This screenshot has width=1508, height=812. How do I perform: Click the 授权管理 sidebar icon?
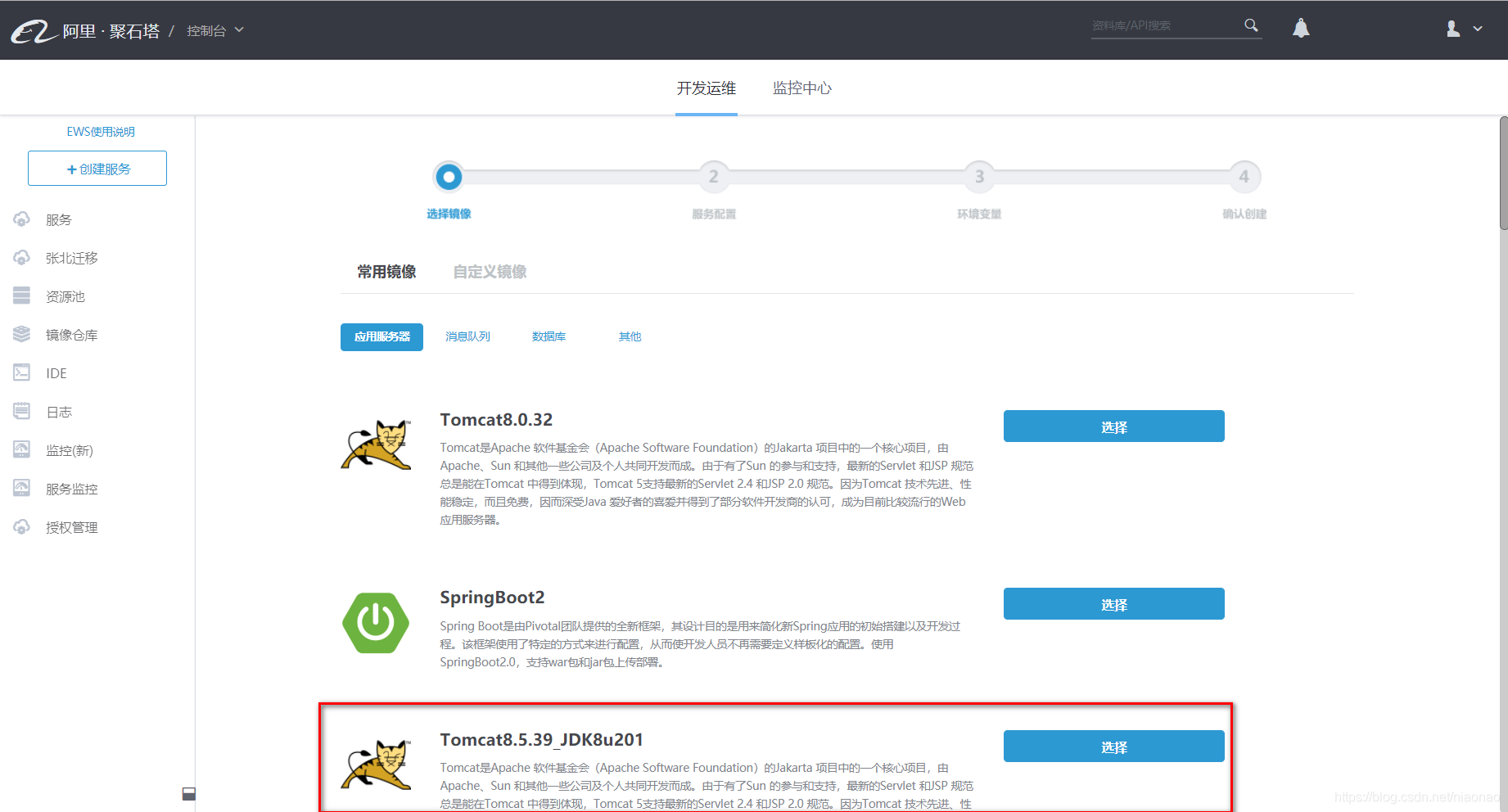point(22,526)
